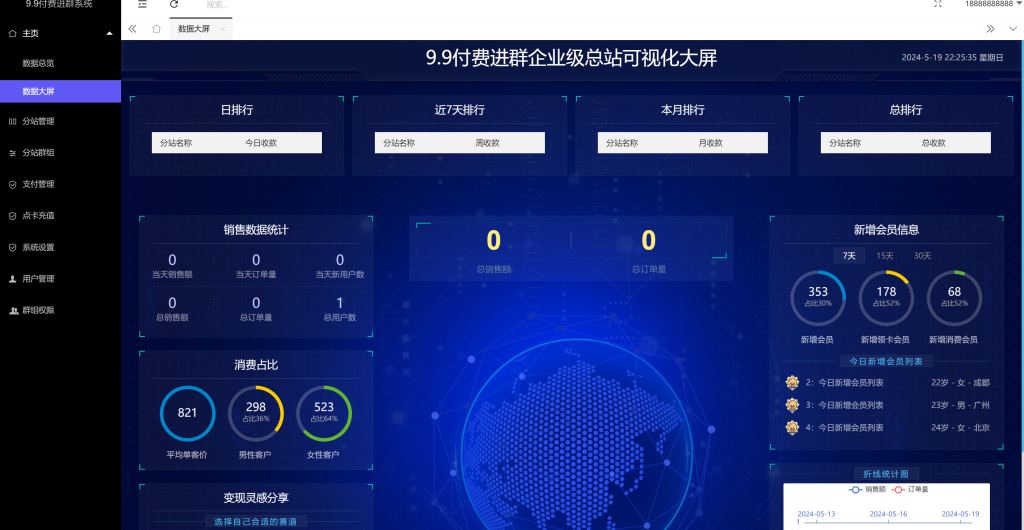Viewport: 1024px width, 530px height.
Task: Click the 353 新增会员 ring chart
Action: click(818, 298)
